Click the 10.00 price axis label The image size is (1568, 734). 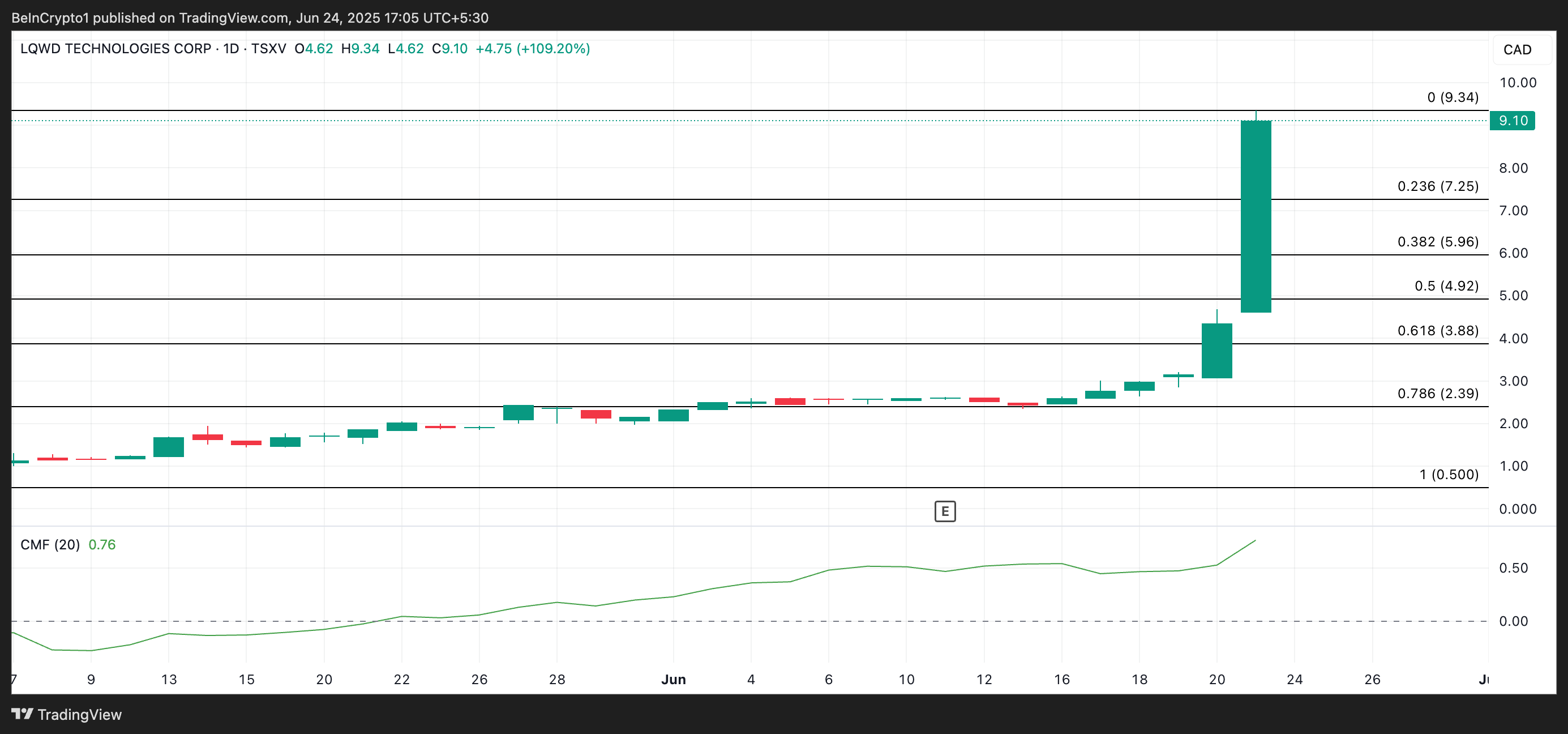(1518, 83)
